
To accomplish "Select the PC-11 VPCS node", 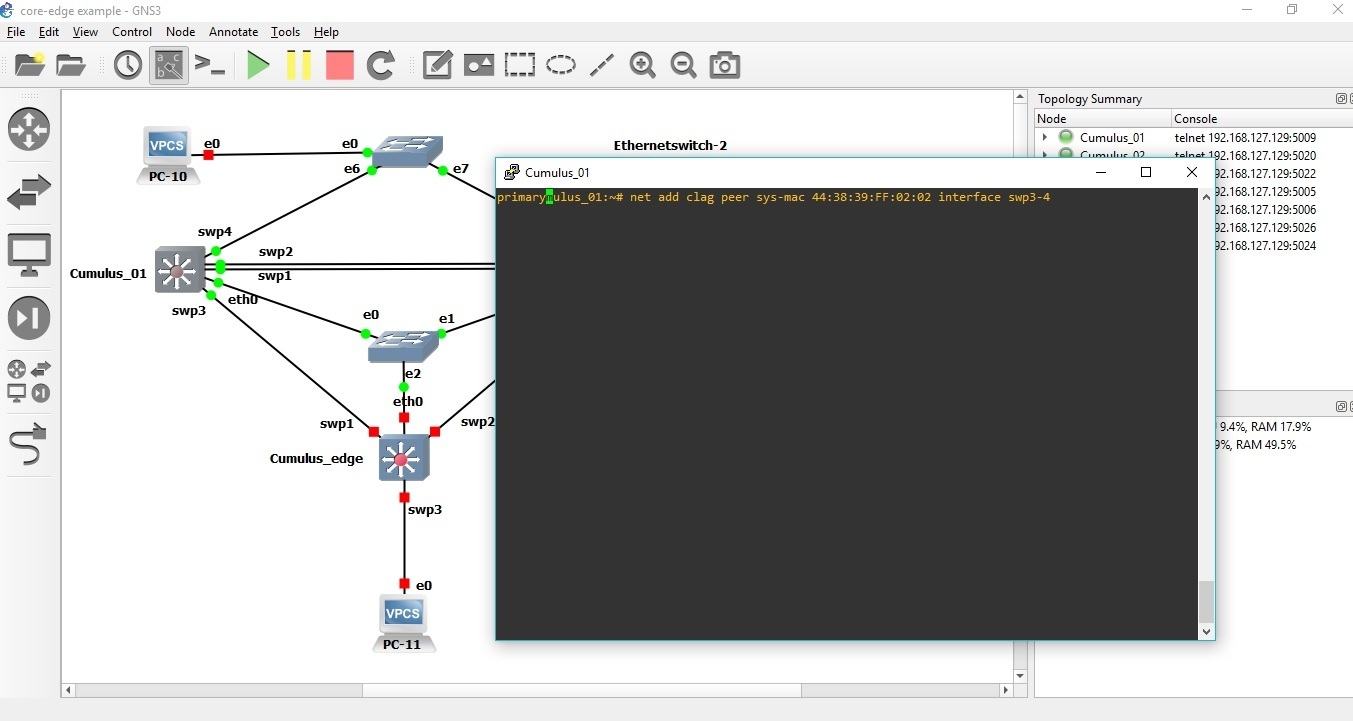I will tap(403, 622).
